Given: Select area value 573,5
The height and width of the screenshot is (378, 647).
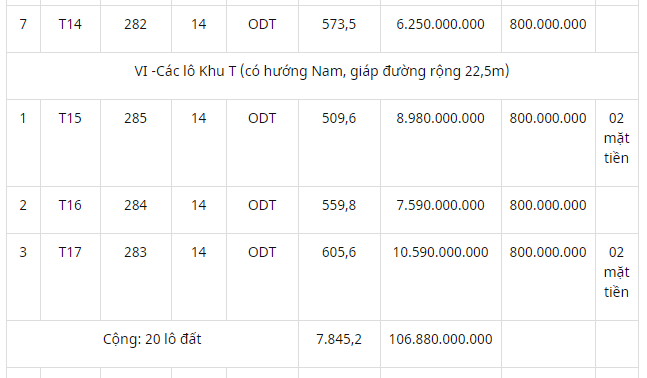Looking at the screenshot, I should click(x=339, y=24).
